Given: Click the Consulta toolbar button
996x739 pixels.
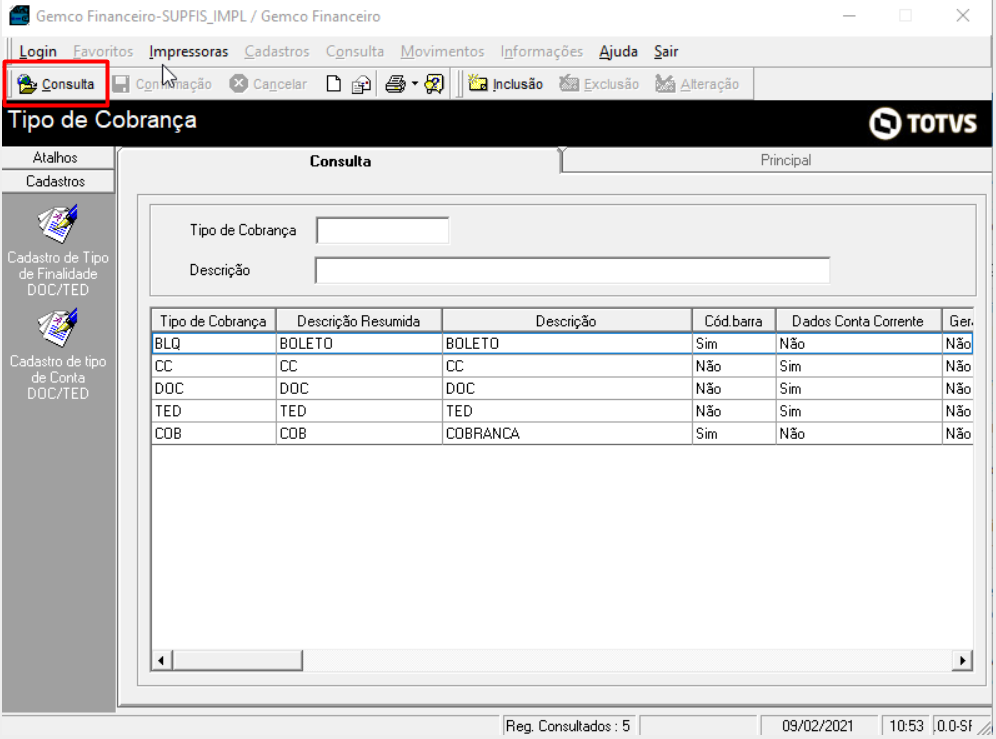Looking at the screenshot, I should coord(56,84).
